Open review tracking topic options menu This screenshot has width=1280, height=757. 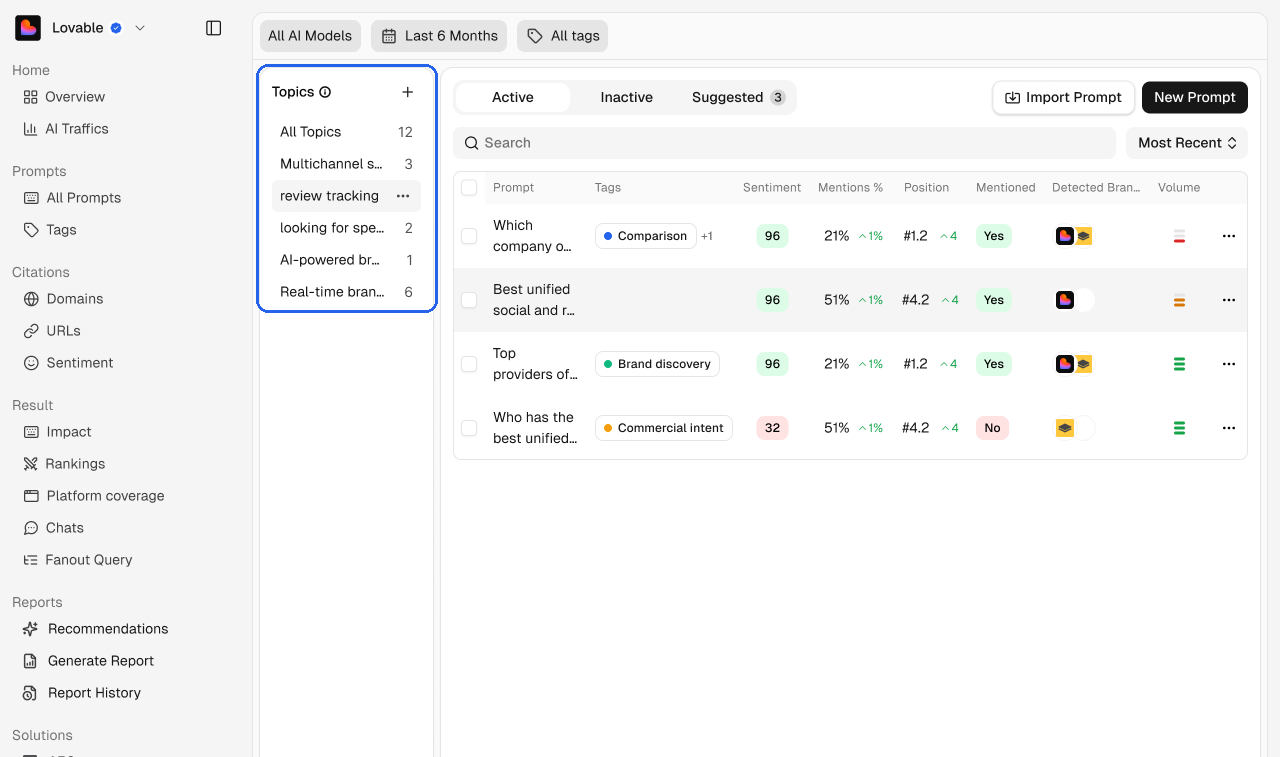point(403,196)
